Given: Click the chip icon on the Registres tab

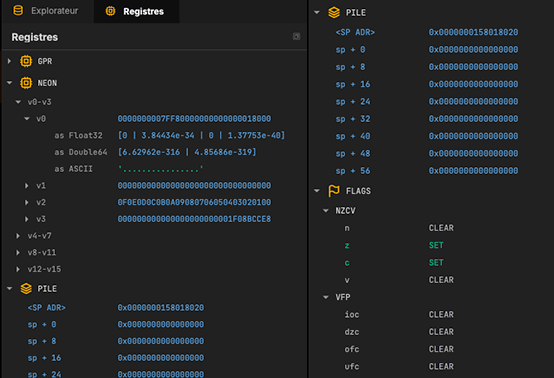Looking at the screenshot, I should [110, 11].
